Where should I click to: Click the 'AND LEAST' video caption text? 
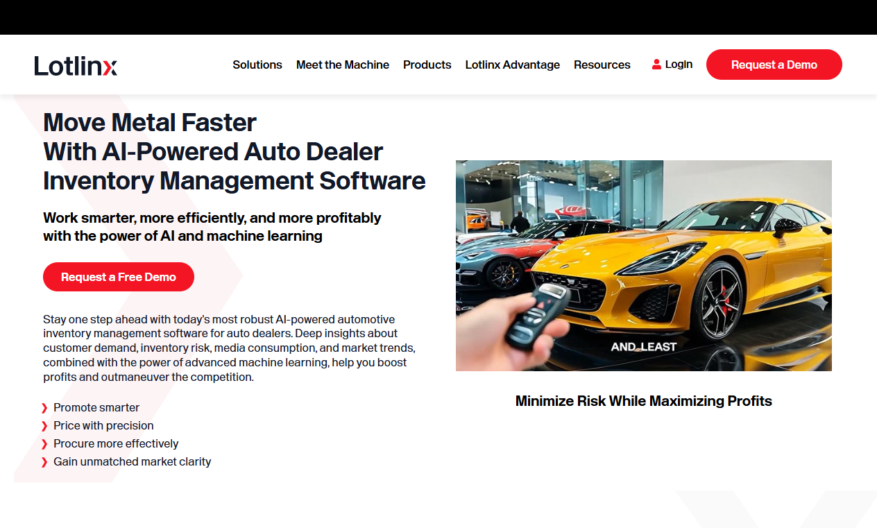[643, 347]
